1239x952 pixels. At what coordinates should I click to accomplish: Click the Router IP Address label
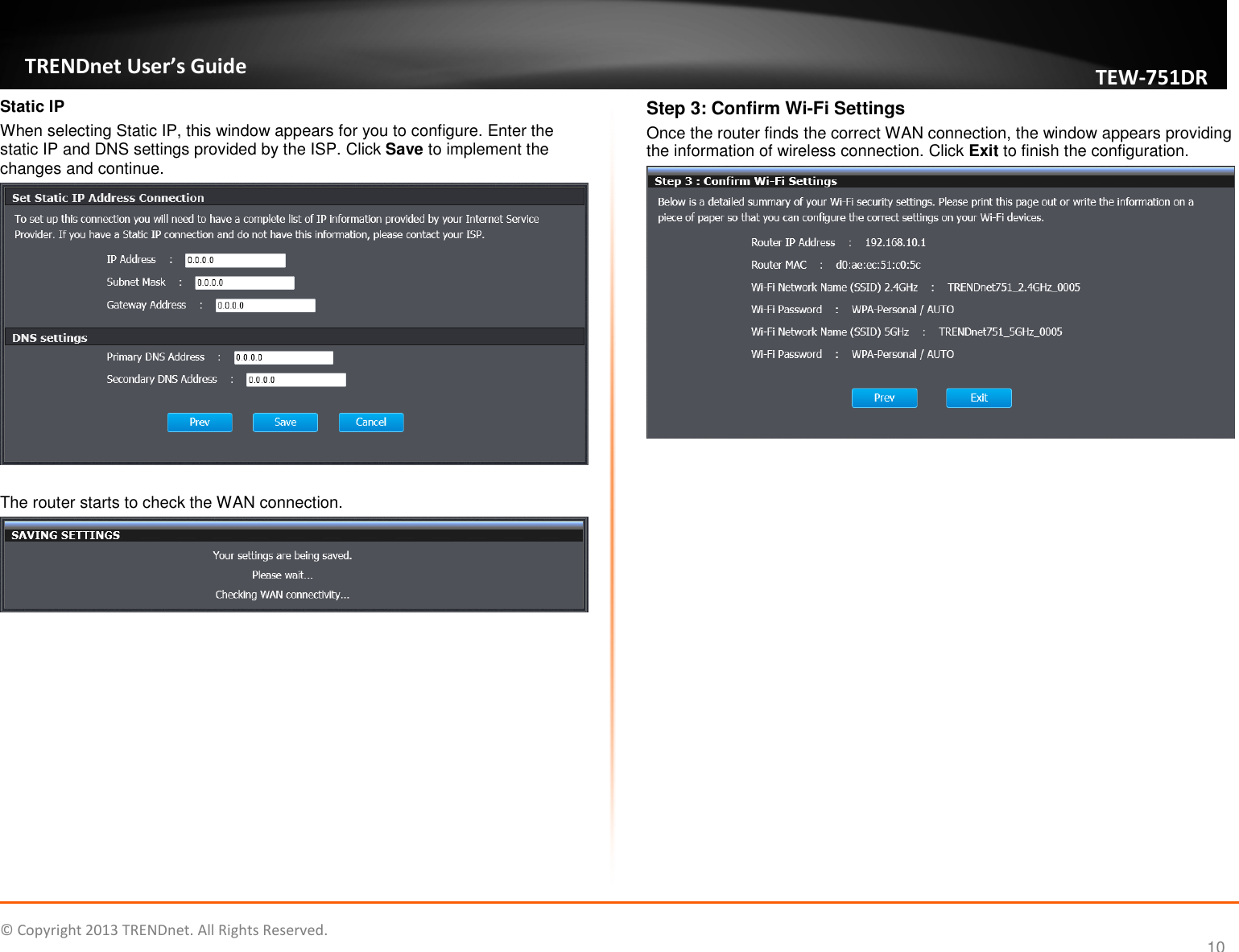(x=793, y=242)
